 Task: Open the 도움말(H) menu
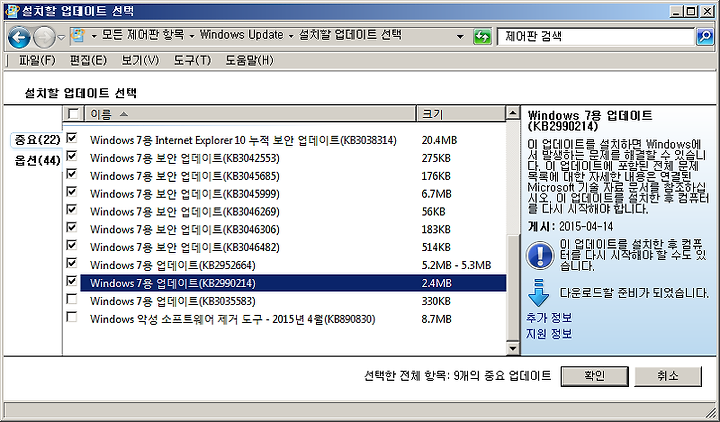click(x=249, y=60)
